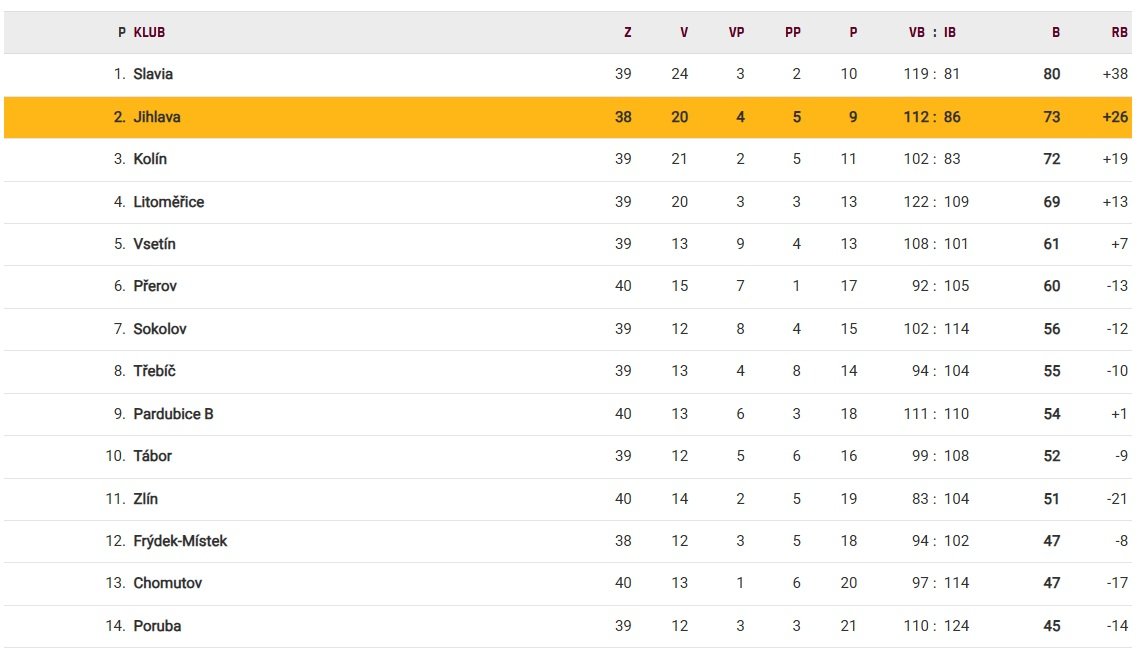Click the Tábor club name
1148x656 pixels.
tap(152, 456)
